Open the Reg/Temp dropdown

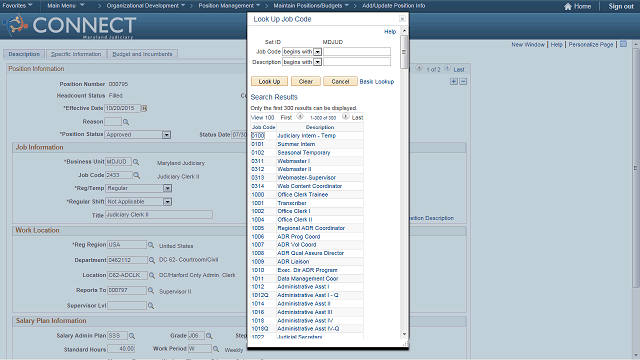[167, 189]
